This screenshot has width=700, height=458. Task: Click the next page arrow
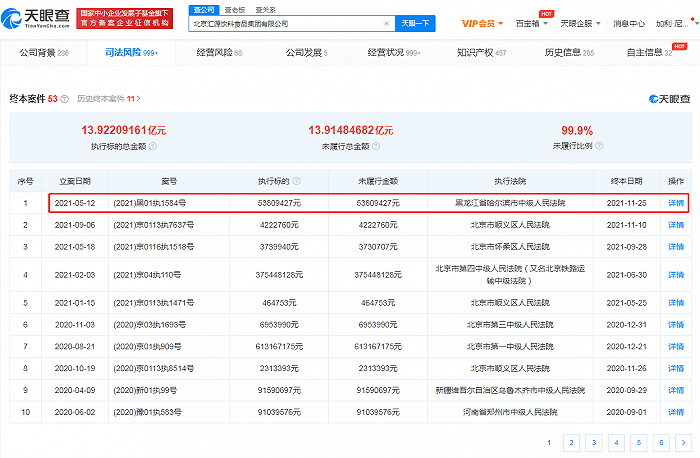click(684, 441)
